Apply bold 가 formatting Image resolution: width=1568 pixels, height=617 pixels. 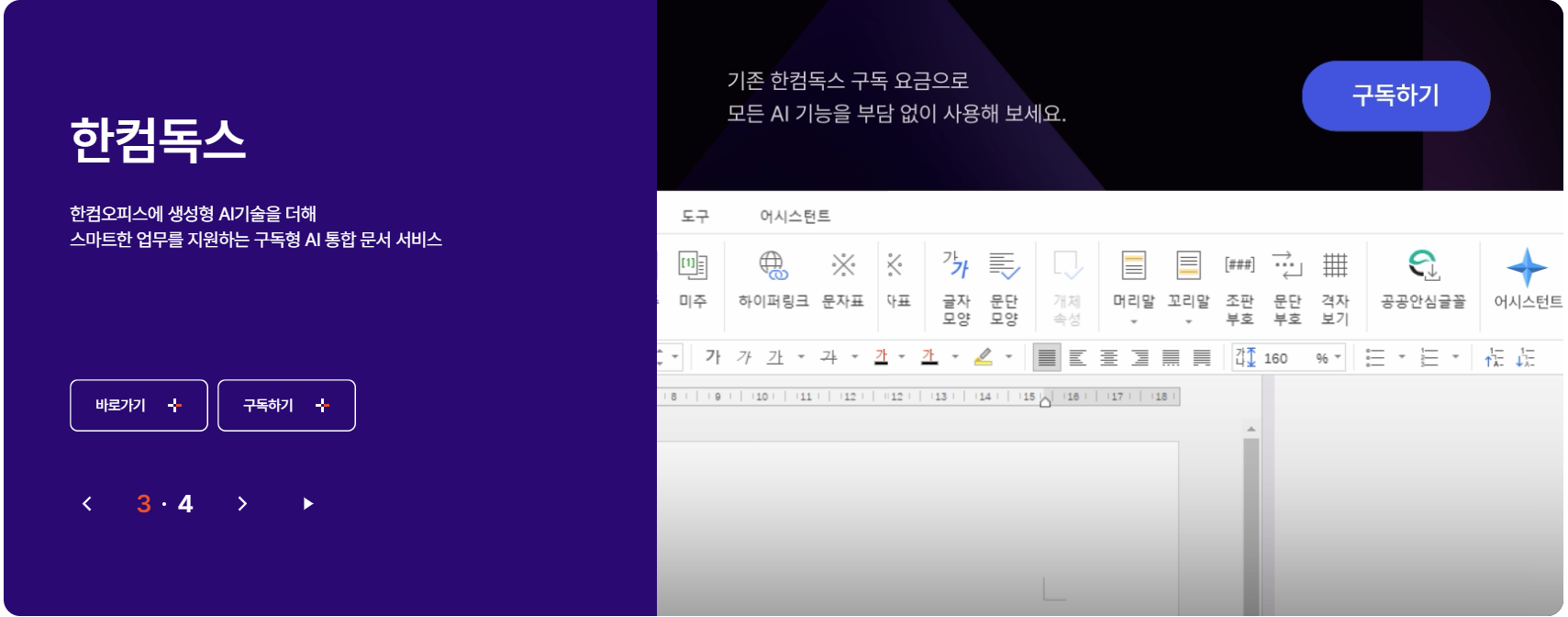pyautogui.click(x=713, y=357)
